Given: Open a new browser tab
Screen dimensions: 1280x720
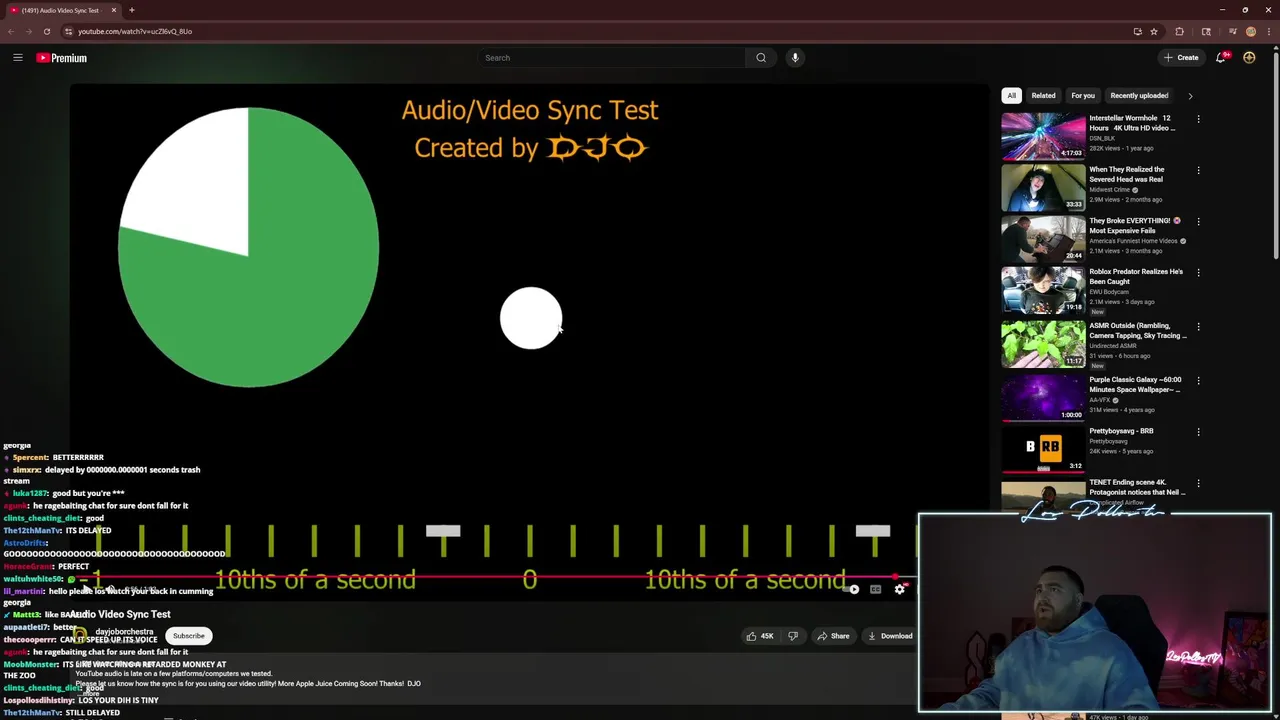Looking at the screenshot, I should point(132,10).
